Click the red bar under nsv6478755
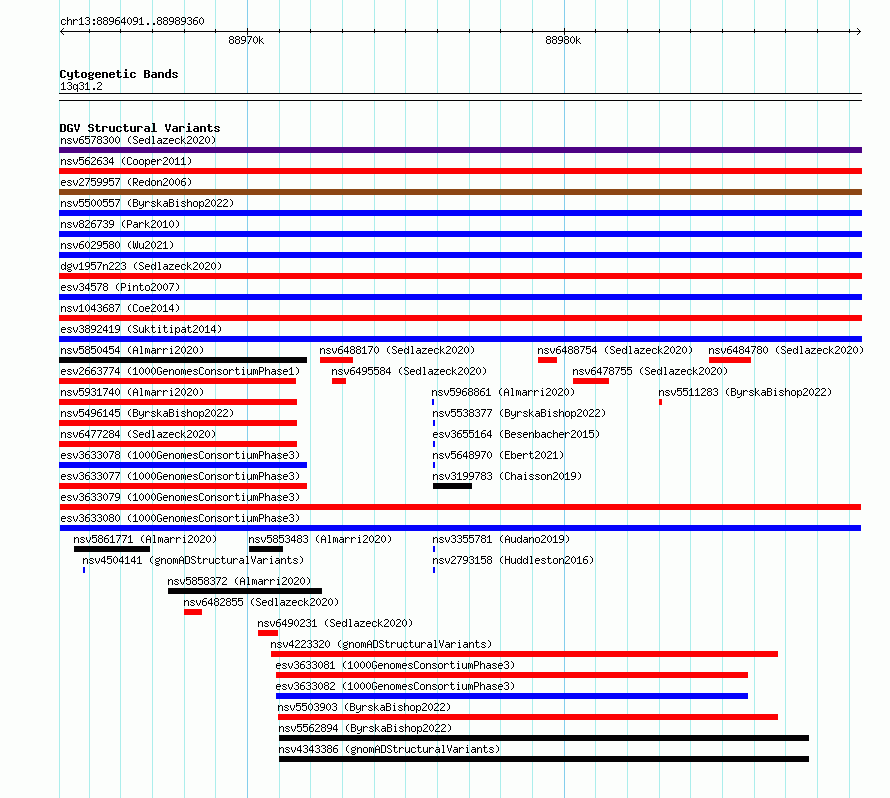Screen dimensions: 890x798 pos(591,381)
